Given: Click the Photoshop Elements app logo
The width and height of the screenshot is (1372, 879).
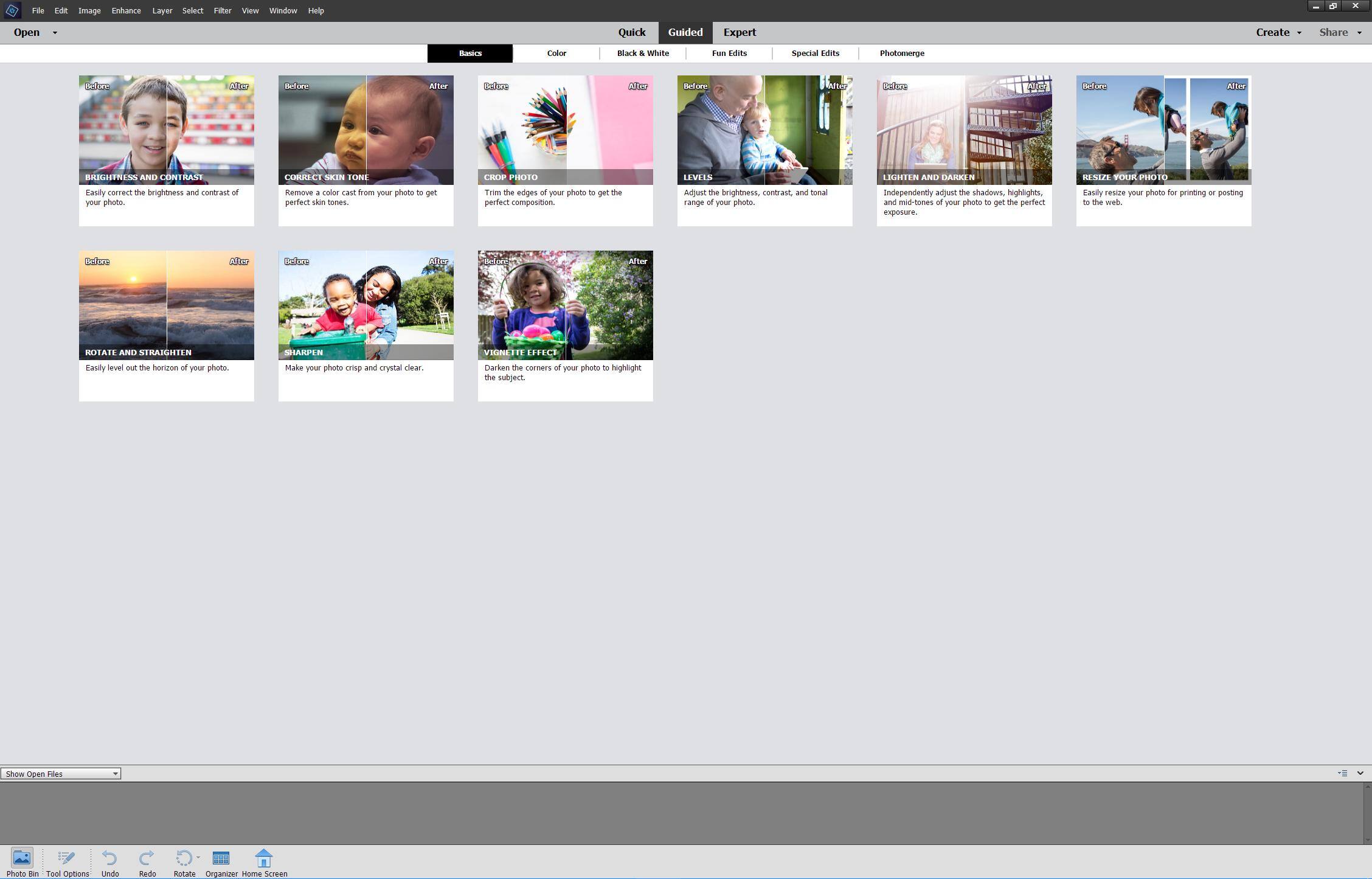Looking at the screenshot, I should [12, 10].
